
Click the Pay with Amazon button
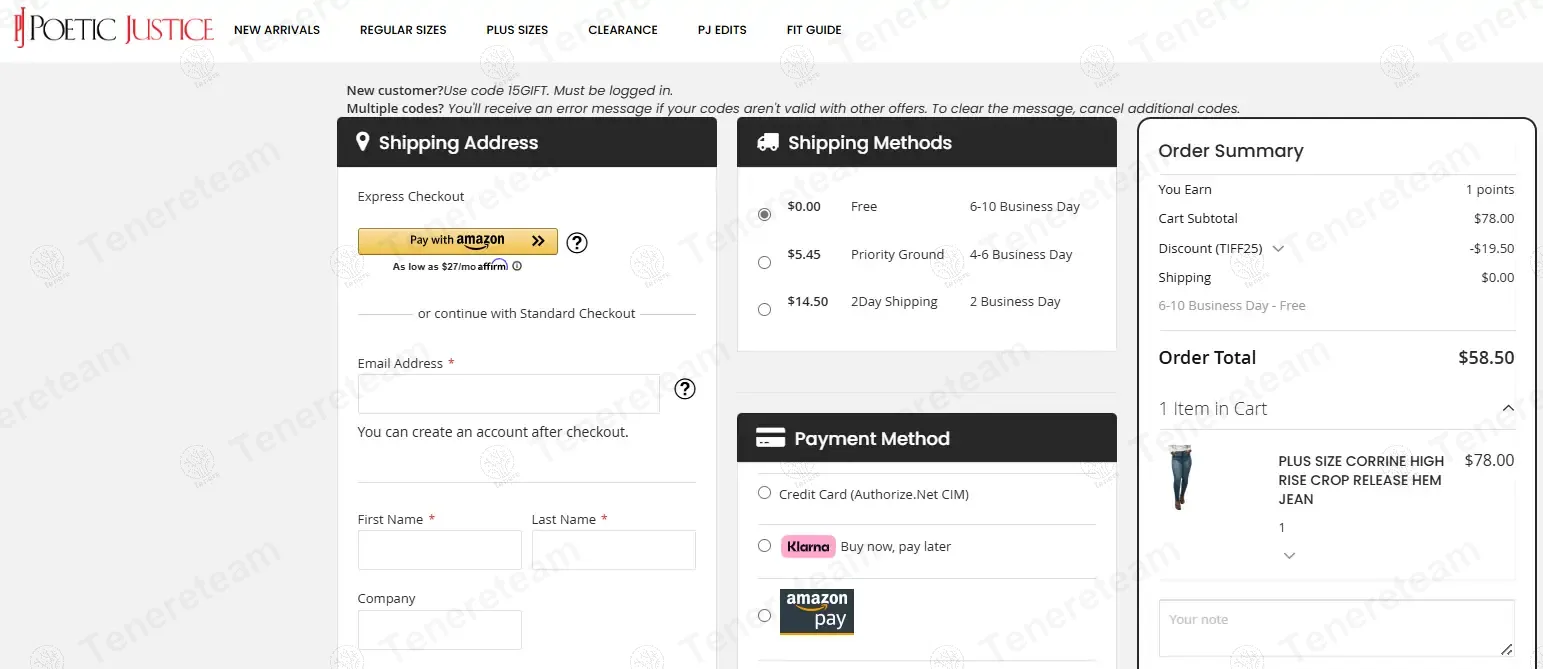coord(458,241)
